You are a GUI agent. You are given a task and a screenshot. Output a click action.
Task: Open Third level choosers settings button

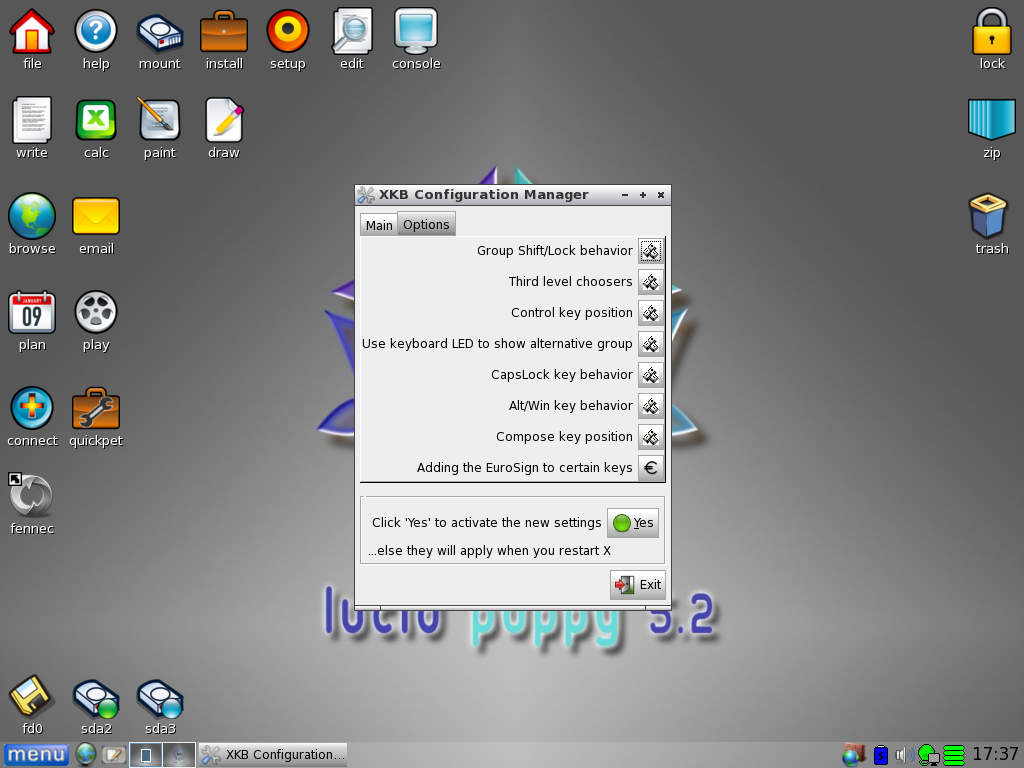pos(650,282)
